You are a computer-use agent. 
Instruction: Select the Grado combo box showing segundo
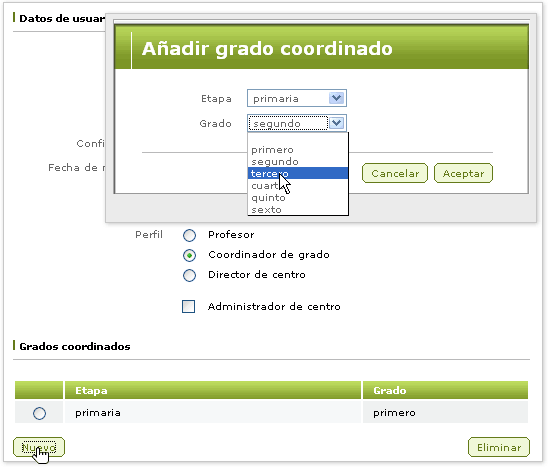[297, 123]
